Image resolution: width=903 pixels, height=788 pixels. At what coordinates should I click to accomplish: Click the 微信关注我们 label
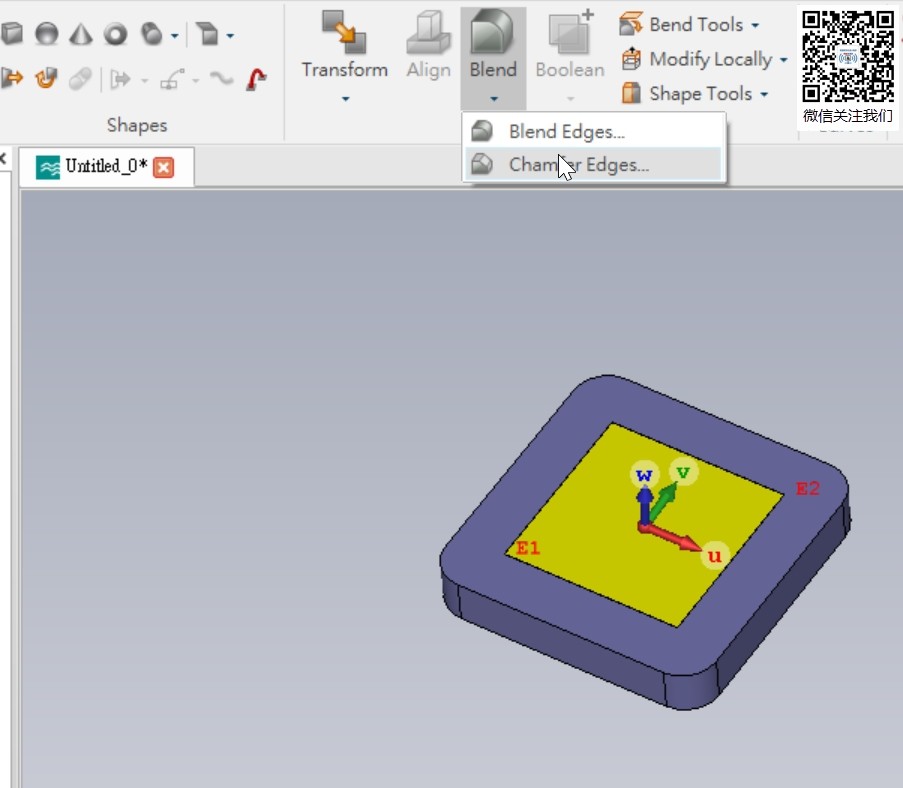pyautogui.click(x=848, y=116)
